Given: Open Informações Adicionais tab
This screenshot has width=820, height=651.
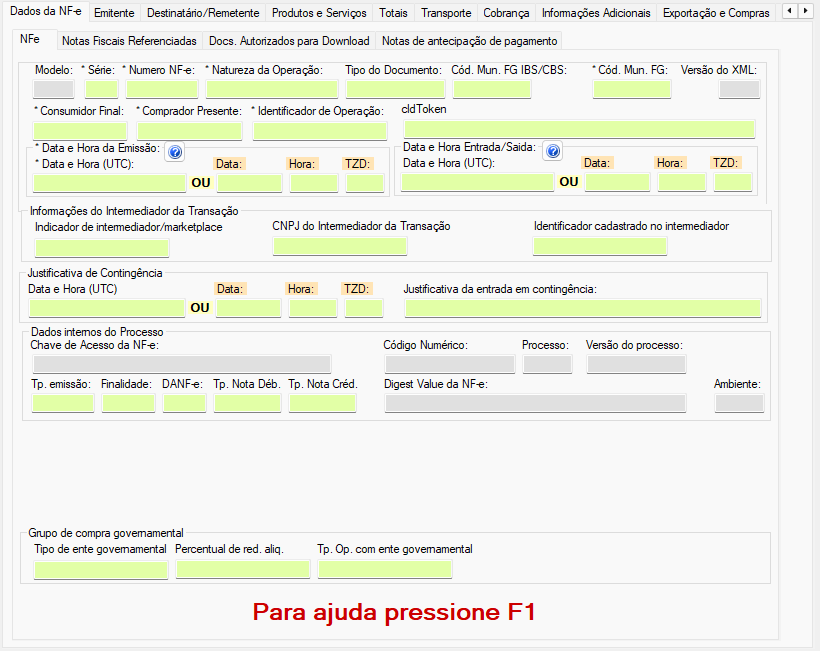Looking at the screenshot, I should pyautogui.click(x=596, y=13).
